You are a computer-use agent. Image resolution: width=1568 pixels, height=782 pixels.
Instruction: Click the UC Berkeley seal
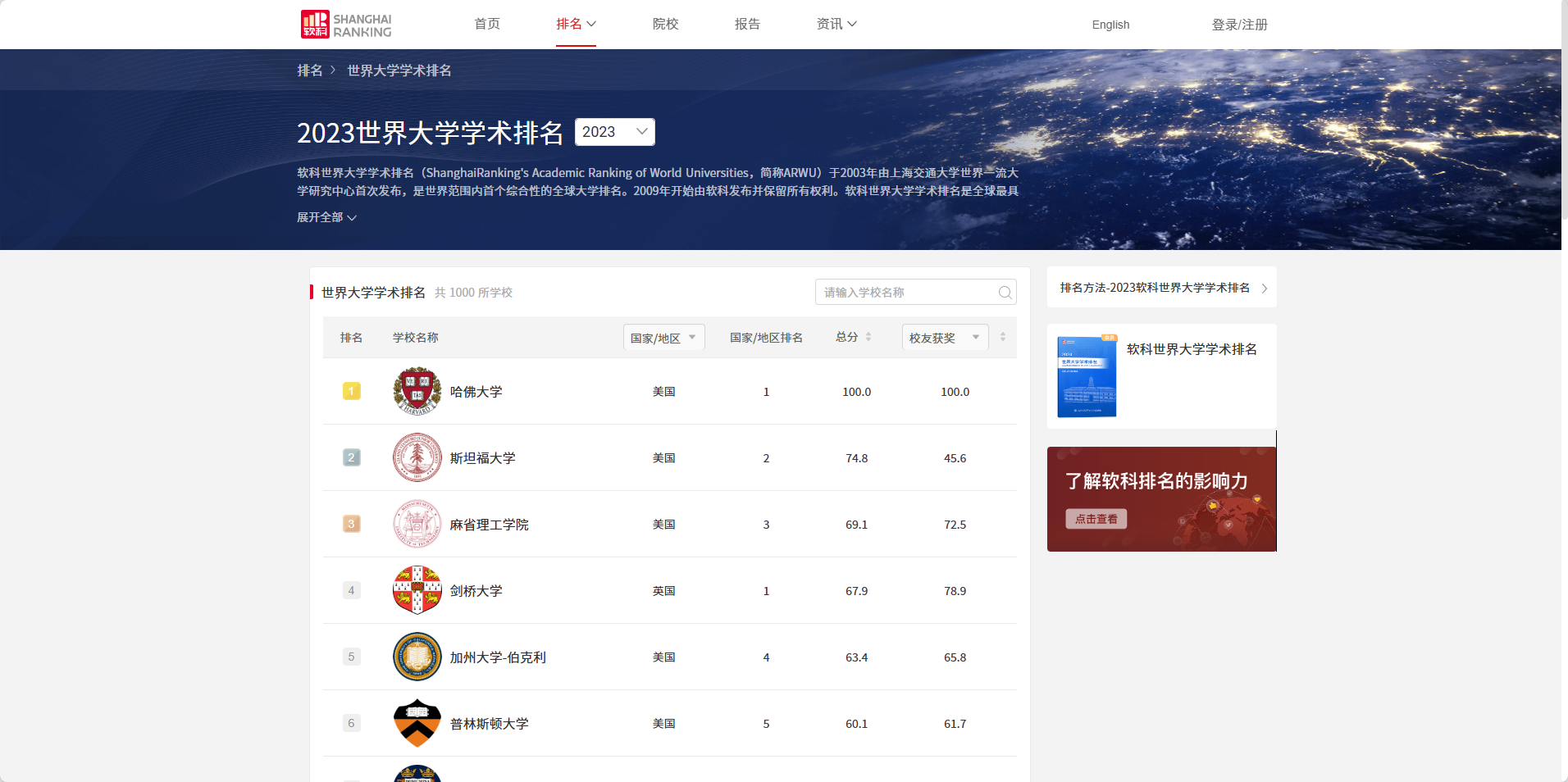417,657
